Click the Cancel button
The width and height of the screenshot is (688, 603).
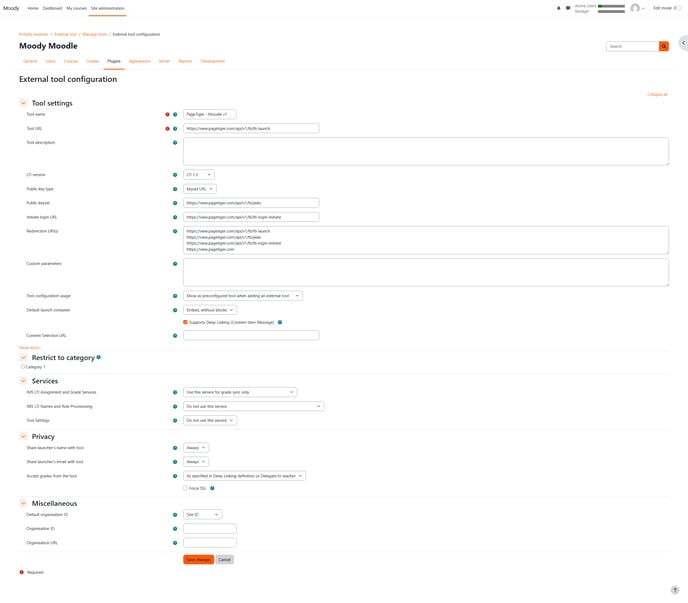(225, 560)
